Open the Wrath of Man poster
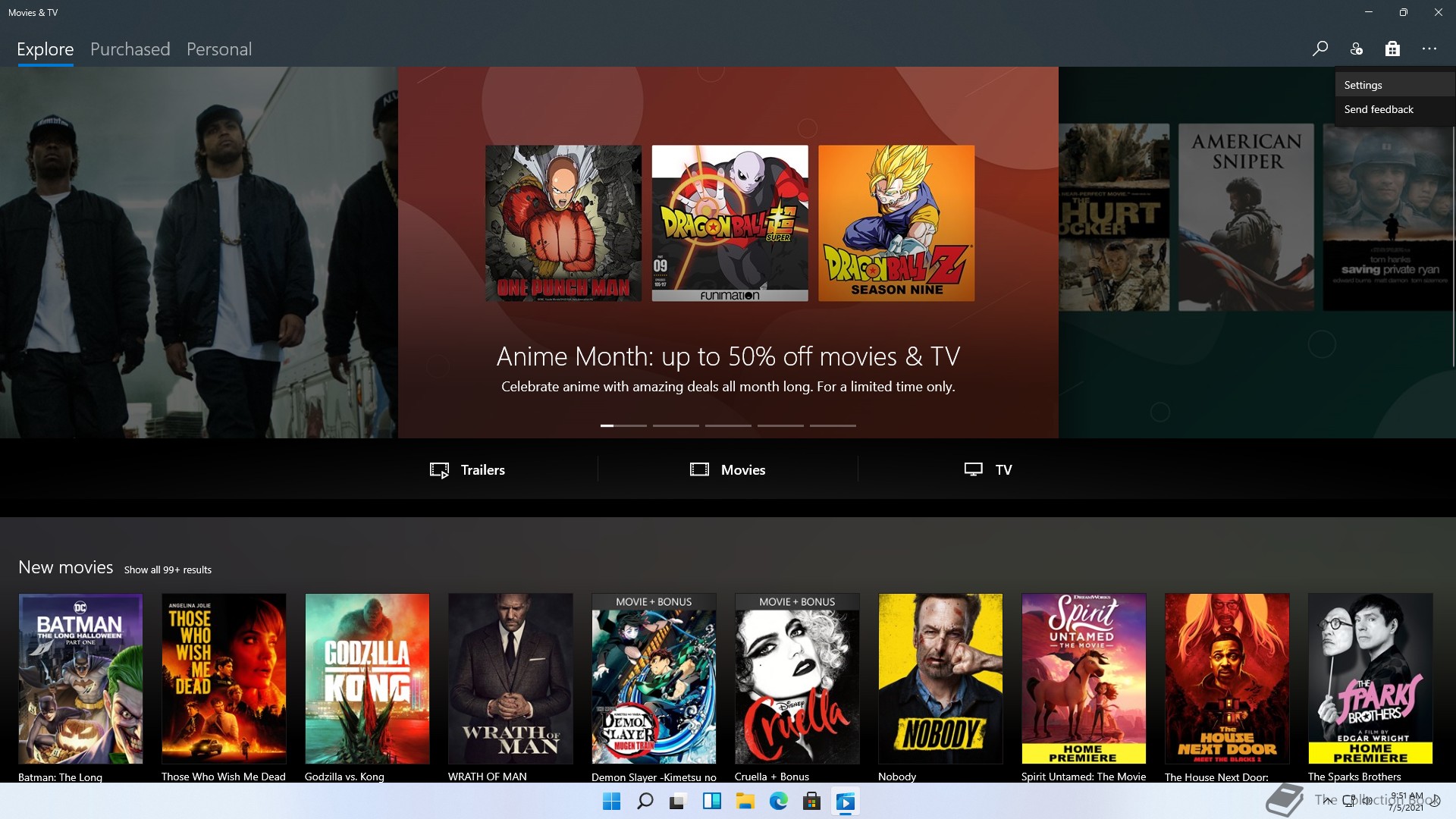1456x819 pixels. click(510, 679)
